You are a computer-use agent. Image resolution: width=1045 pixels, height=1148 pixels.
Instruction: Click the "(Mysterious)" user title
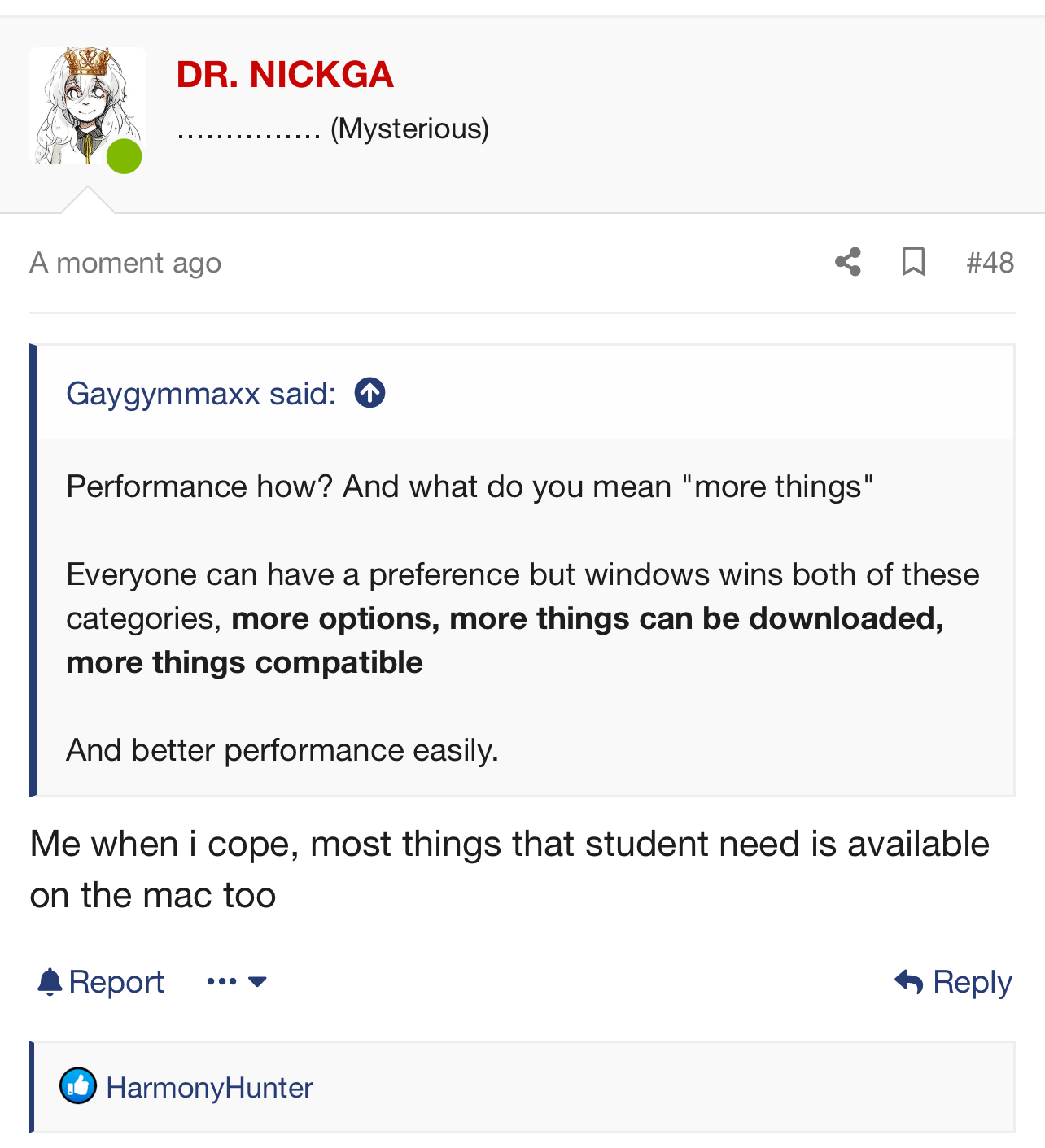coord(409,129)
